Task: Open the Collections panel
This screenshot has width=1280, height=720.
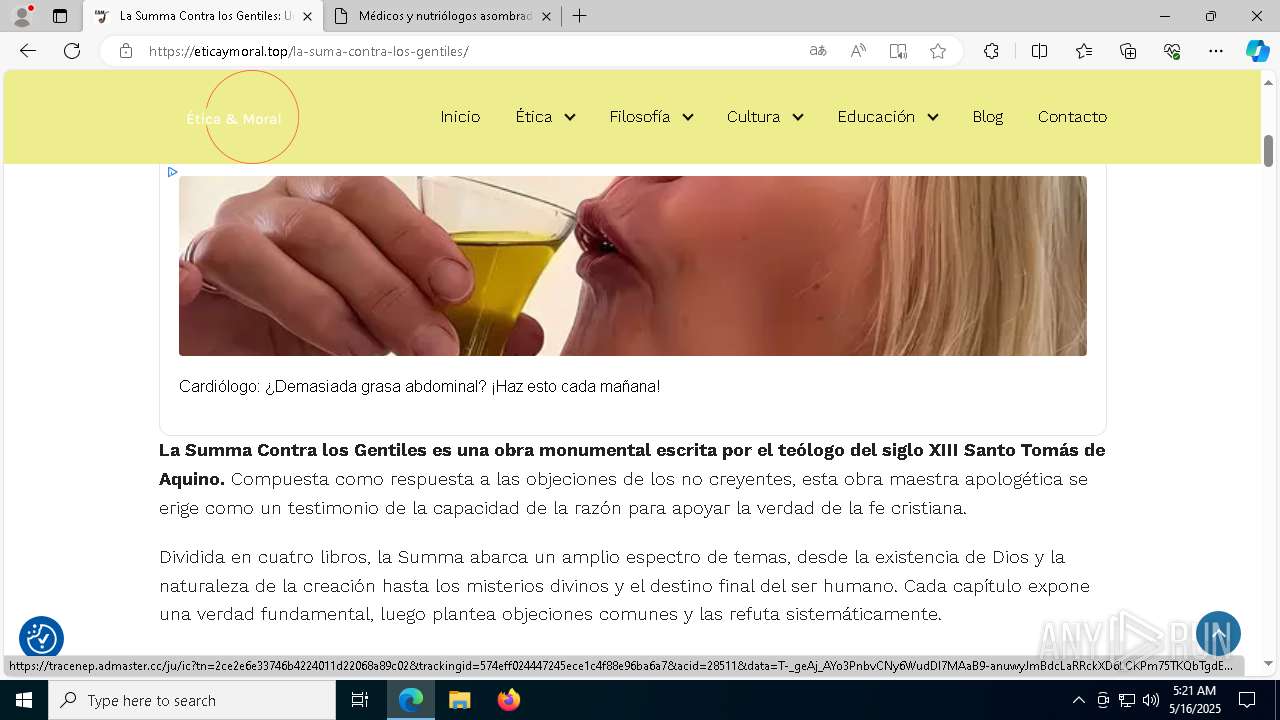Action: (1128, 51)
